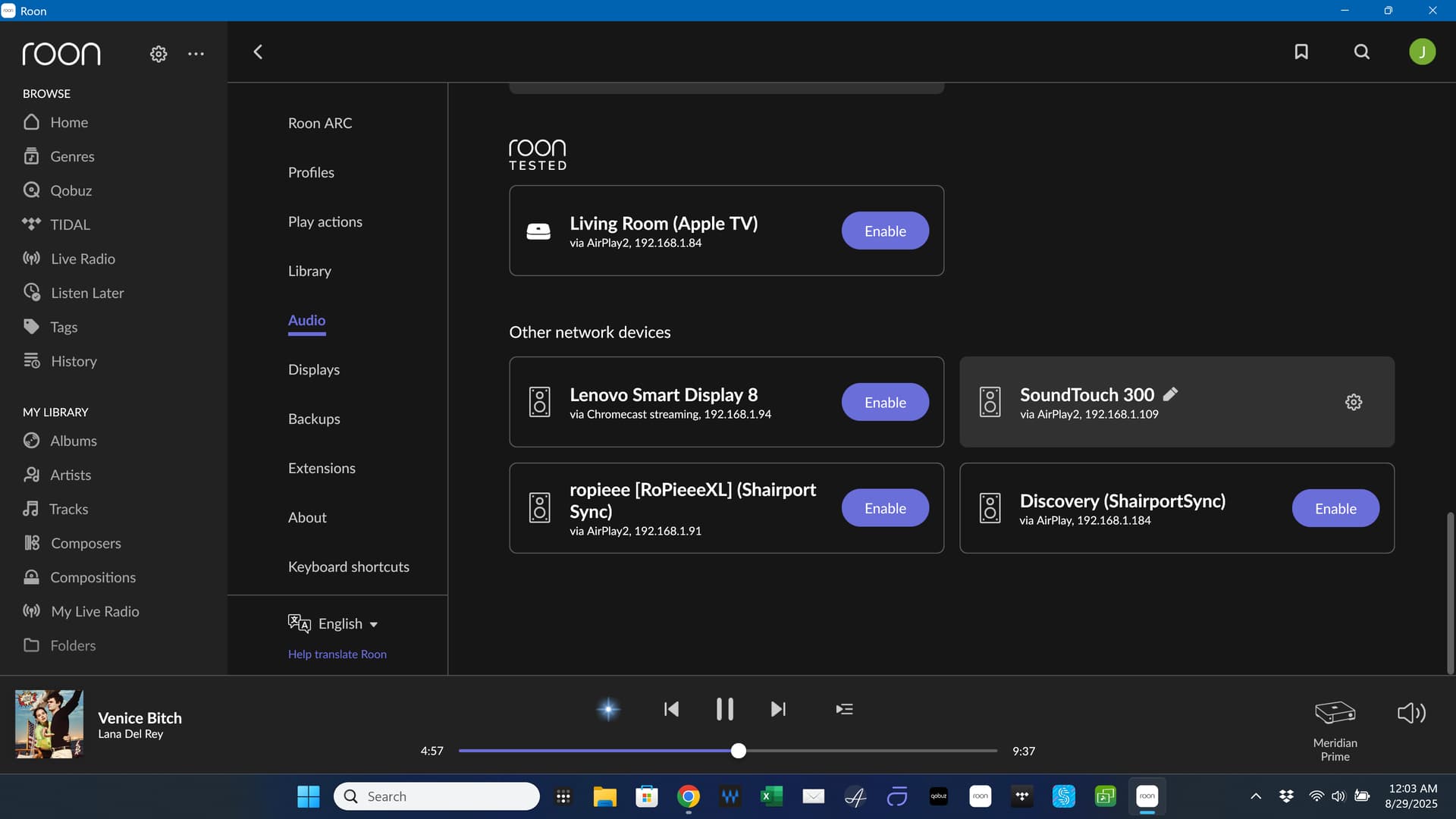Click the search magnifier icon
Viewport: 1456px width, 819px height.
(x=1362, y=52)
